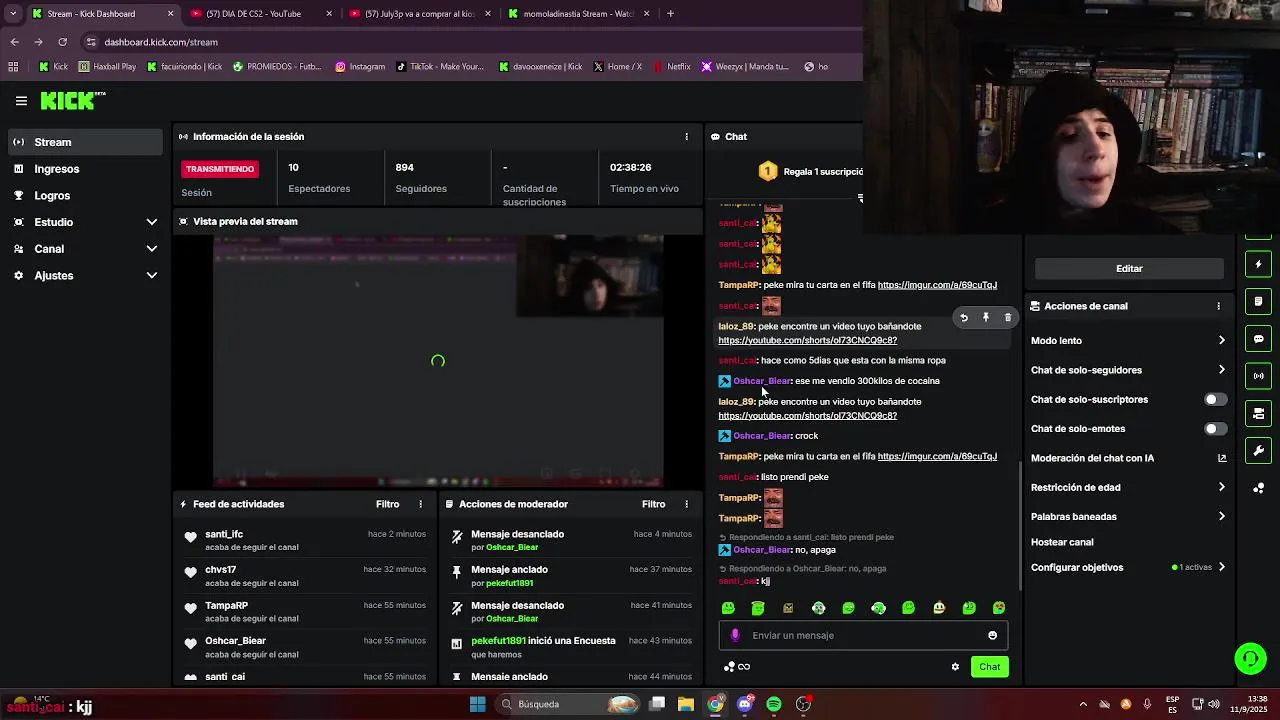Screen dimensions: 1280x720
Task: Click the Spotify icon in Windows taskbar
Action: pyautogui.click(x=774, y=704)
